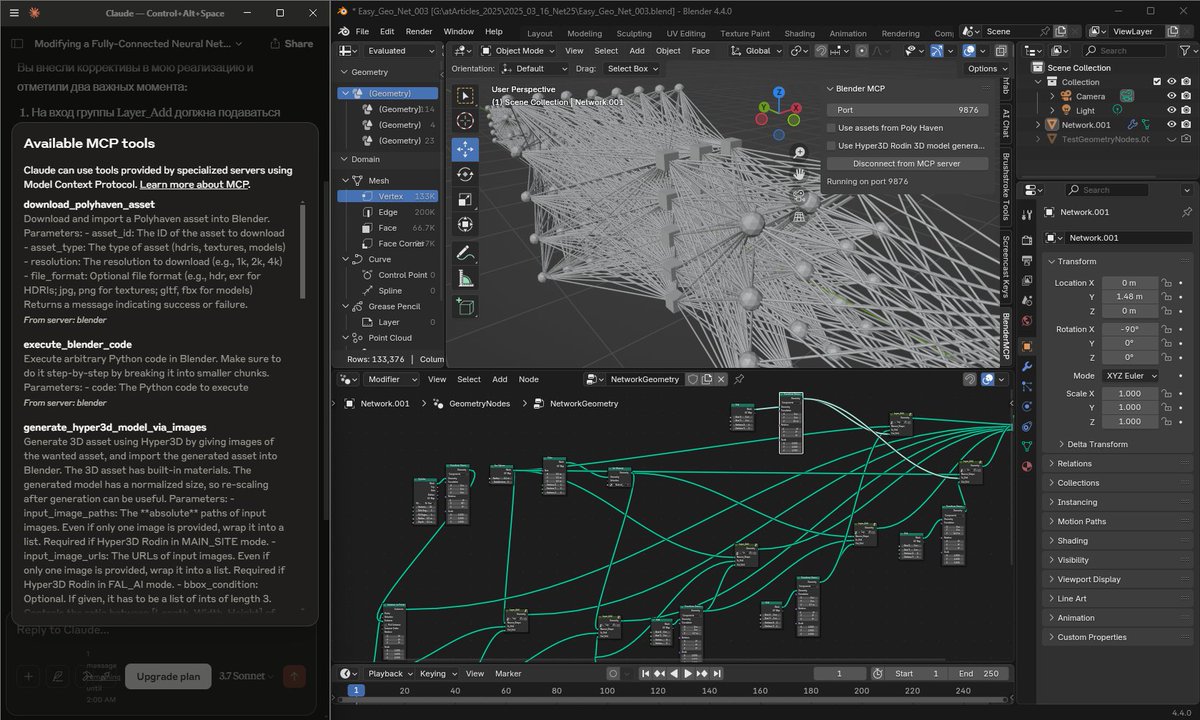The image size is (1200, 720).
Task: Open the Select Box drag dropdown
Action: (x=633, y=68)
